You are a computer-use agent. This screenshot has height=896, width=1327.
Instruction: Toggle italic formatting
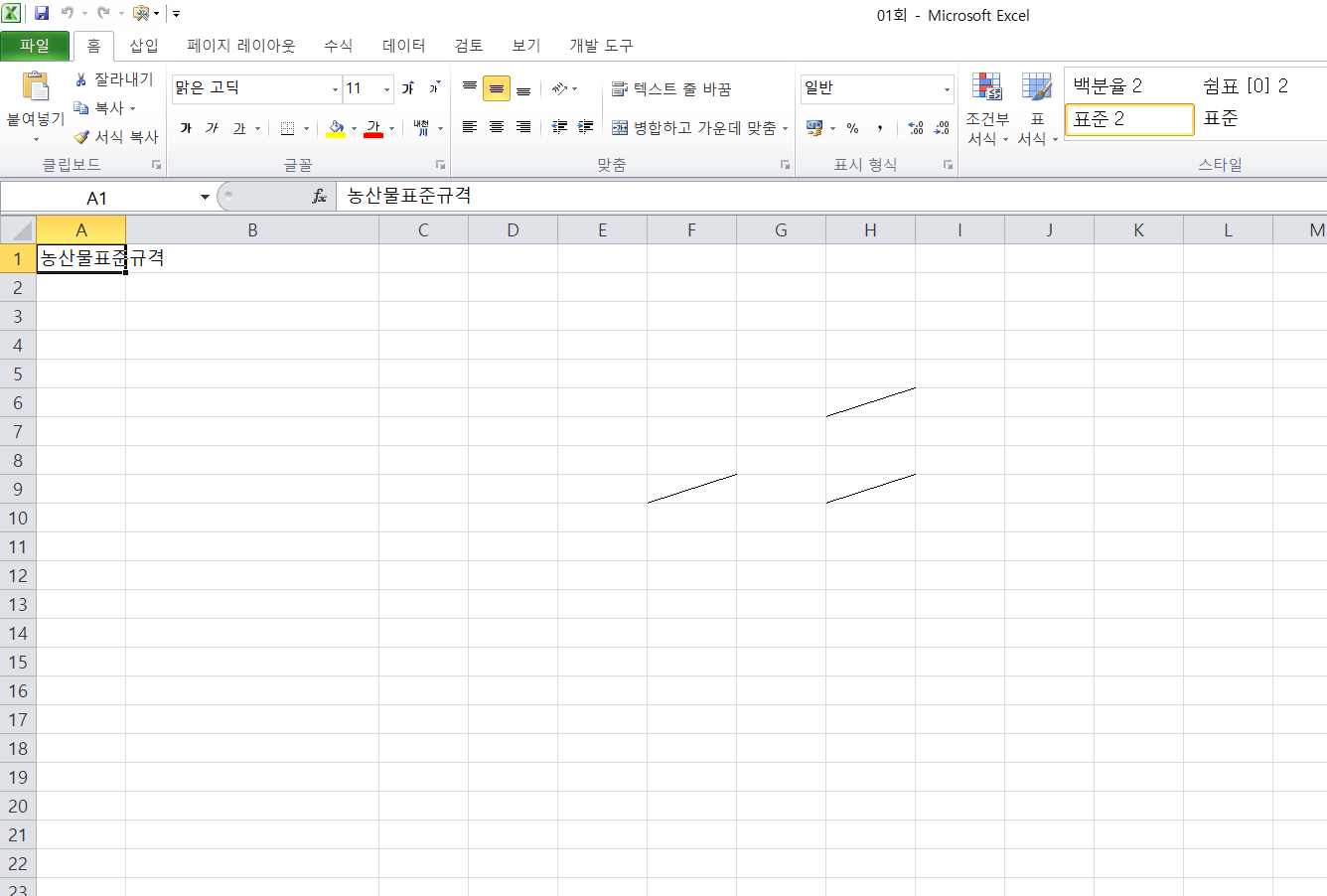(212, 128)
